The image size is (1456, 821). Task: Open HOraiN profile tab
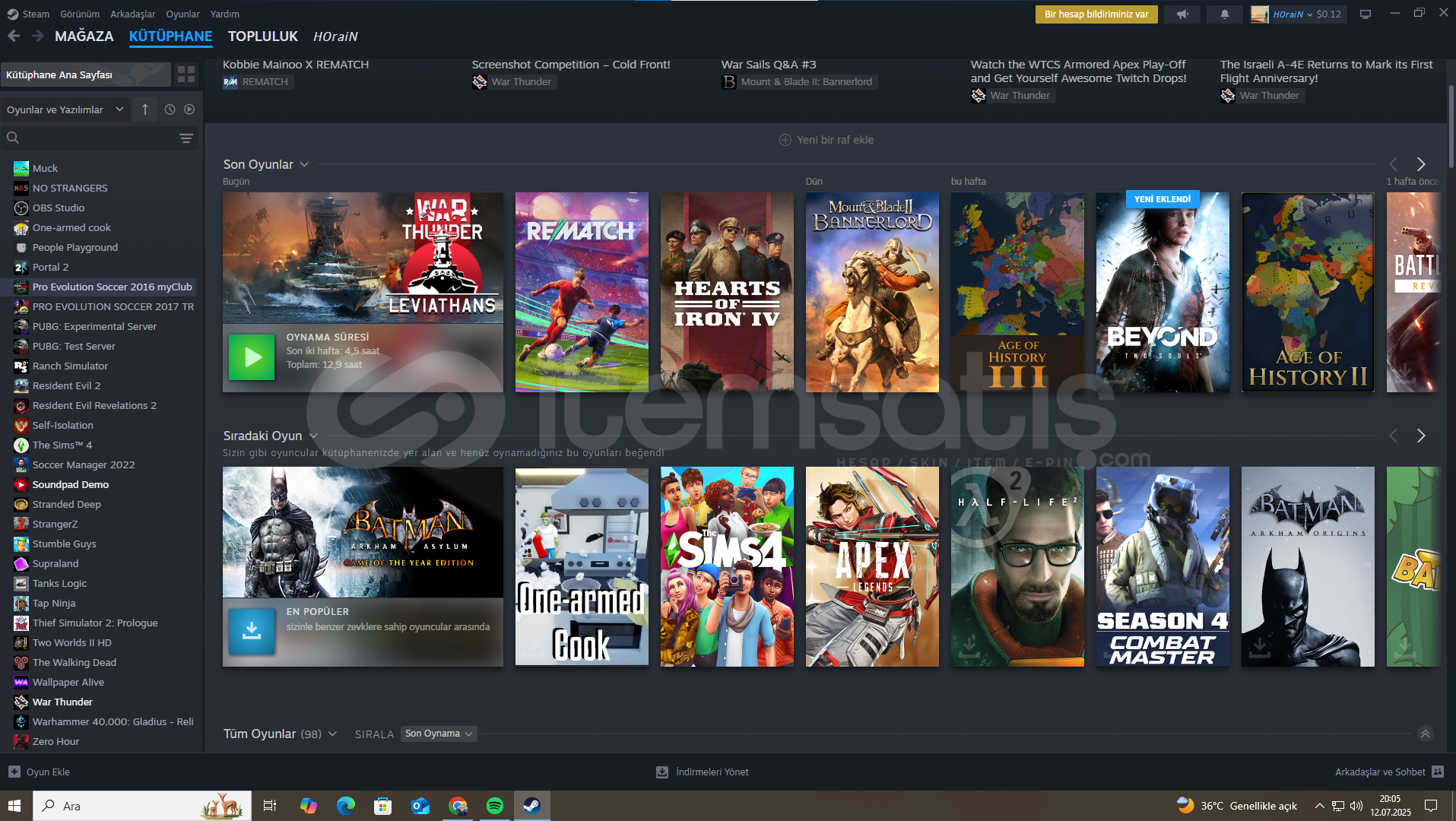coord(335,36)
